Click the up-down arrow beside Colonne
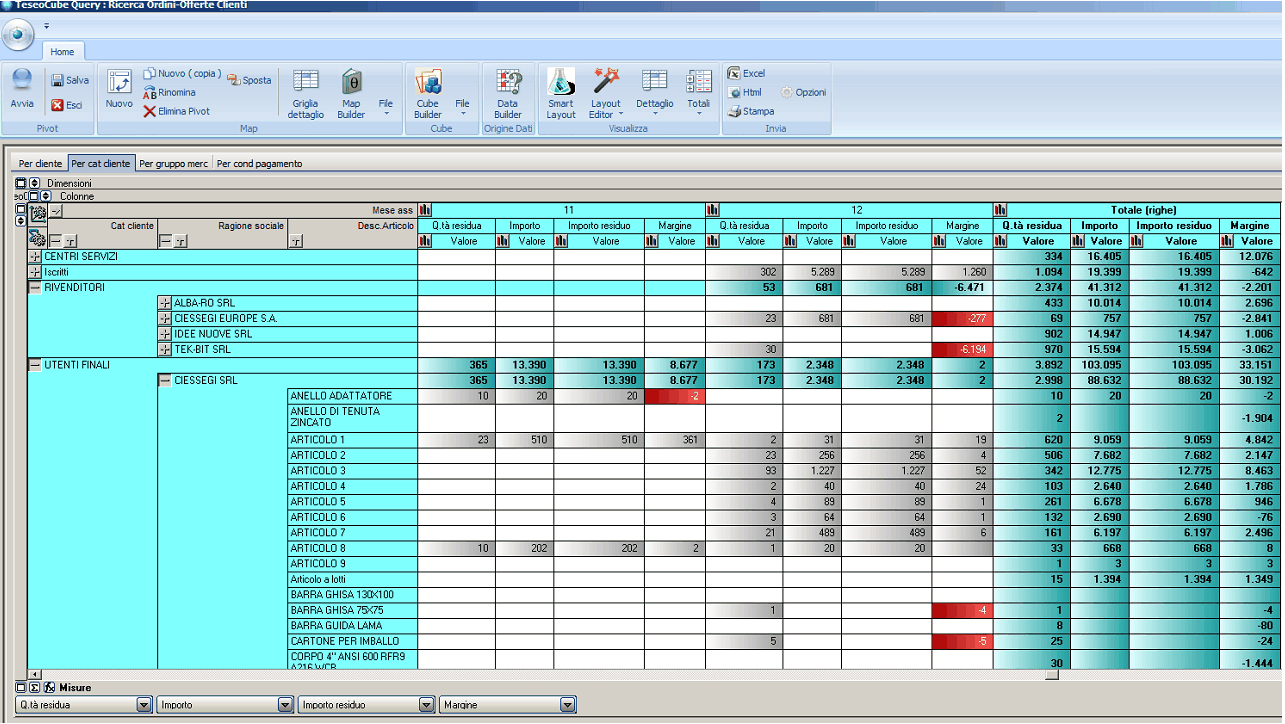Image resolution: width=1285 pixels, height=724 pixels. tap(46, 197)
